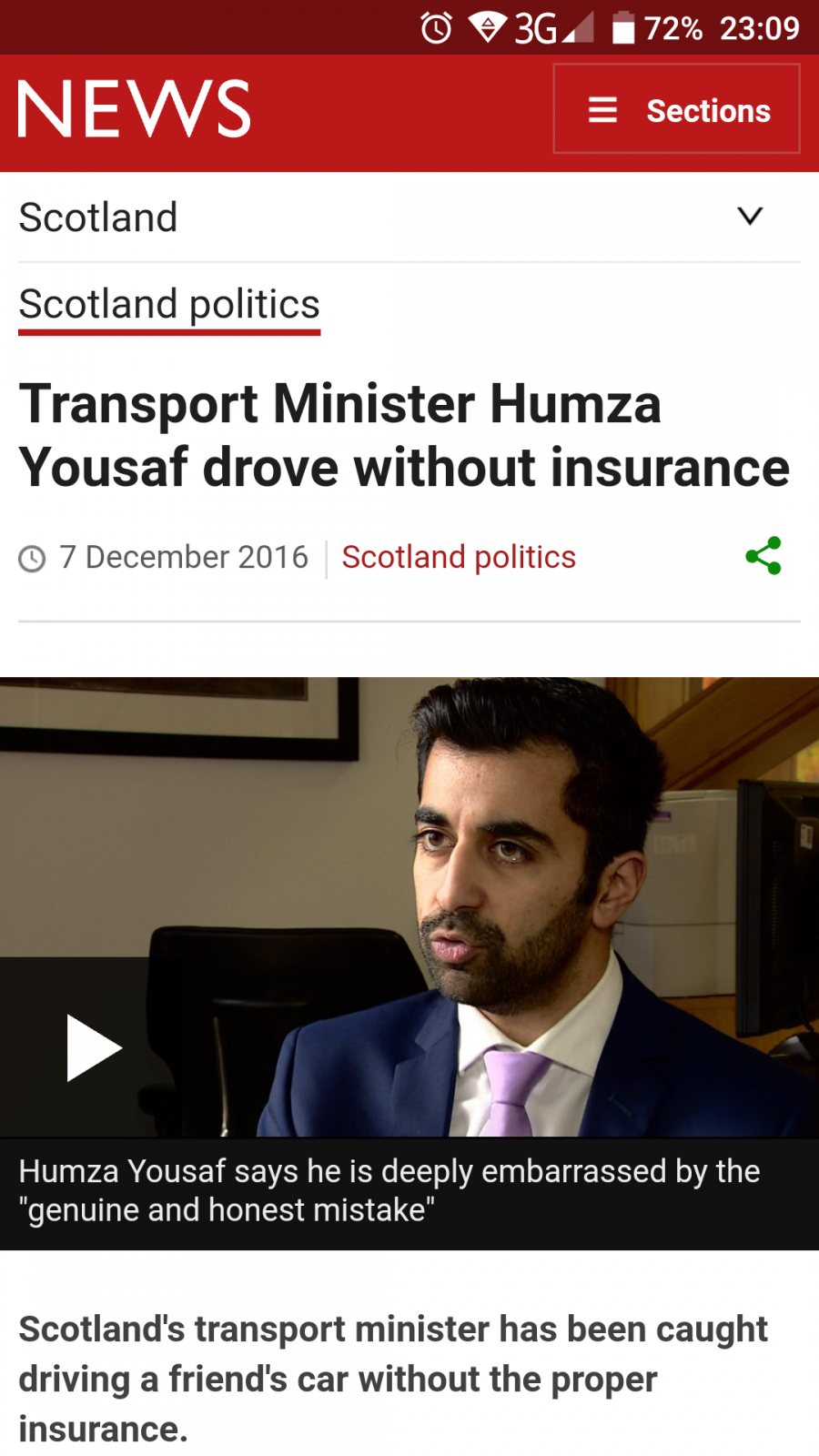Open the Scotland section heading
819x1456 pixels.
(98, 217)
